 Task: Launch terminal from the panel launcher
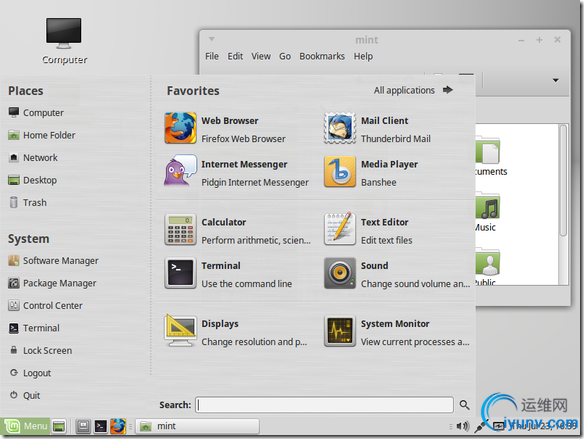tap(101, 426)
